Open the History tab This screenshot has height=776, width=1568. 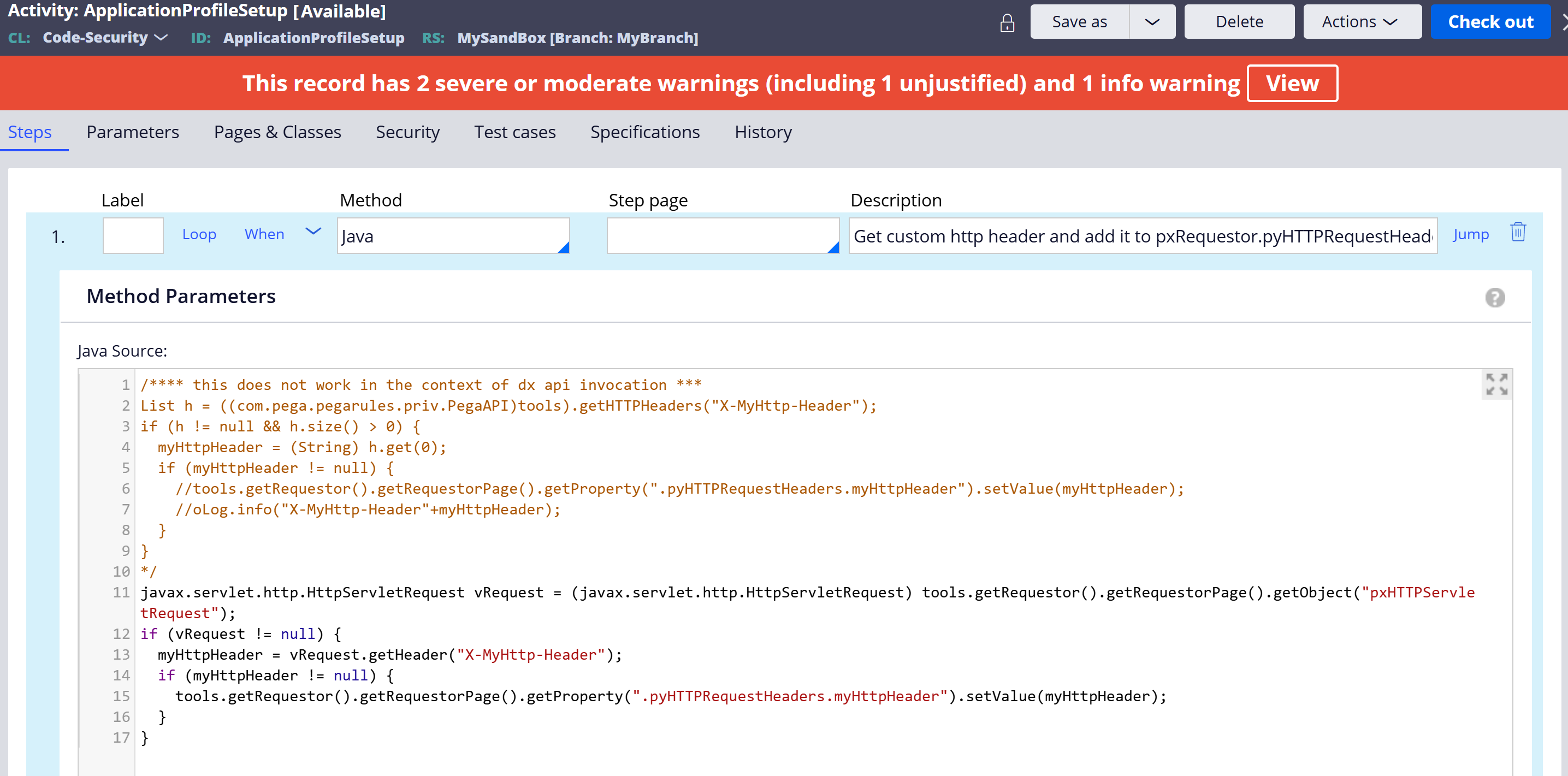click(x=764, y=132)
